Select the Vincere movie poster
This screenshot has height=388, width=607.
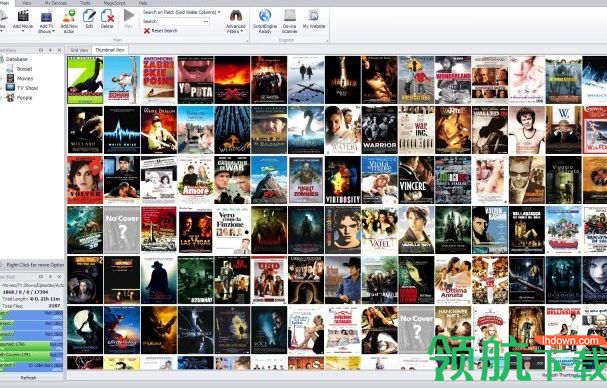coord(416,180)
